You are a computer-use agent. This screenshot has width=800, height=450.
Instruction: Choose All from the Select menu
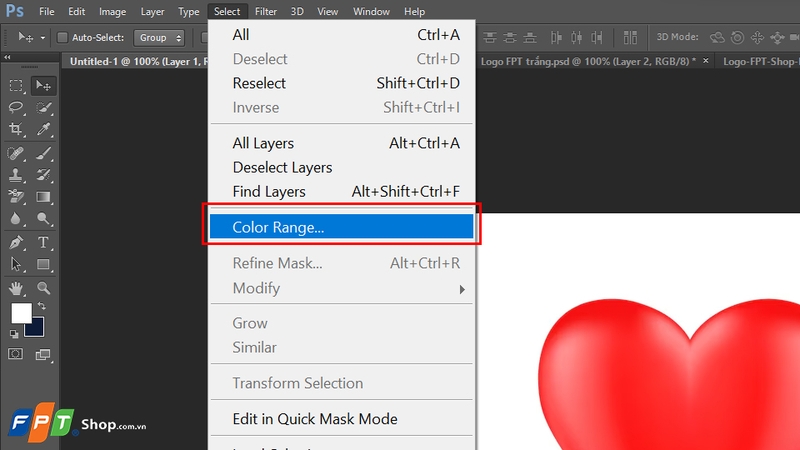342,35
